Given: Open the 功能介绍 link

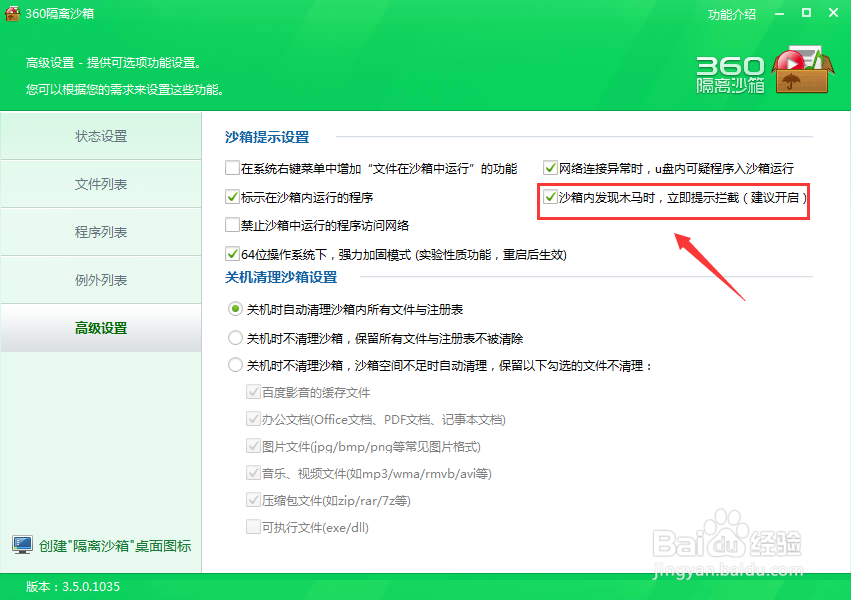Looking at the screenshot, I should 732,15.
